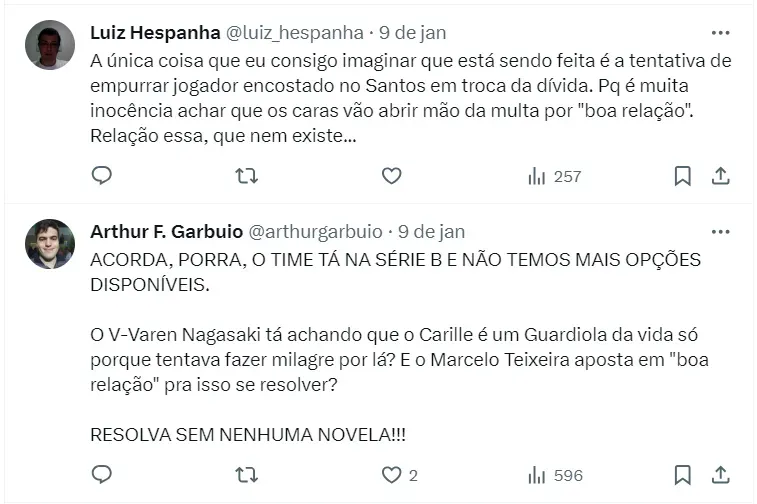The height and width of the screenshot is (504, 757).
Task: Like Luiz Hespanha's tweet
Action: pos(391,176)
